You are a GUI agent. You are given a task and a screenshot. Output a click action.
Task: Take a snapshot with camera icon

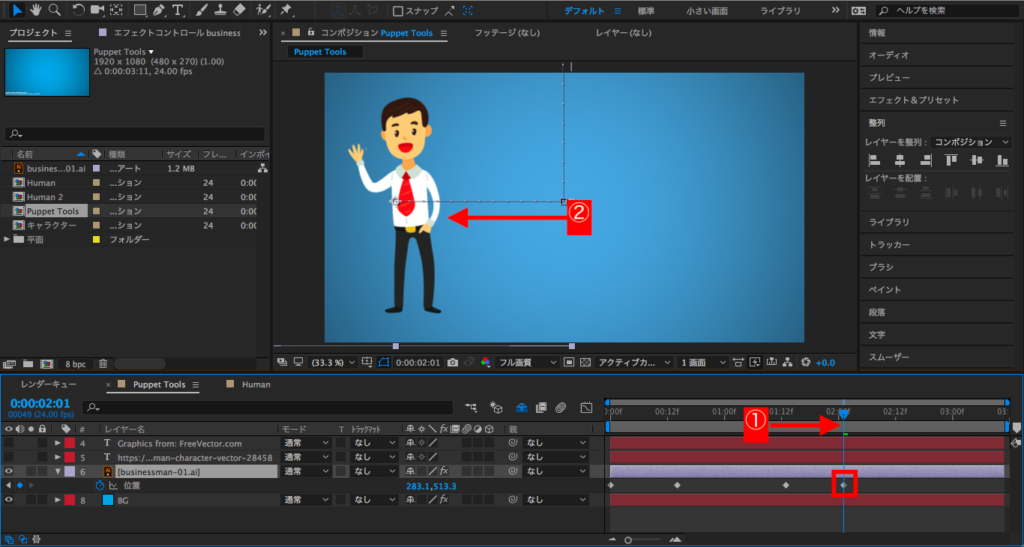(453, 362)
